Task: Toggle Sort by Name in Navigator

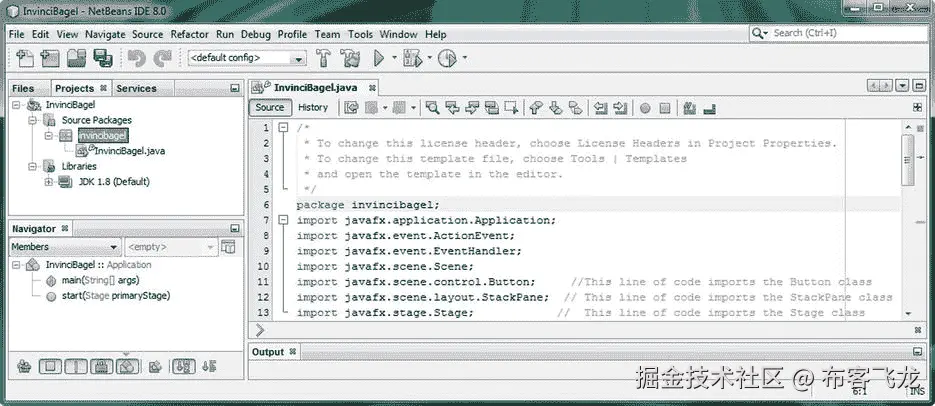Action: coord(184,367)
